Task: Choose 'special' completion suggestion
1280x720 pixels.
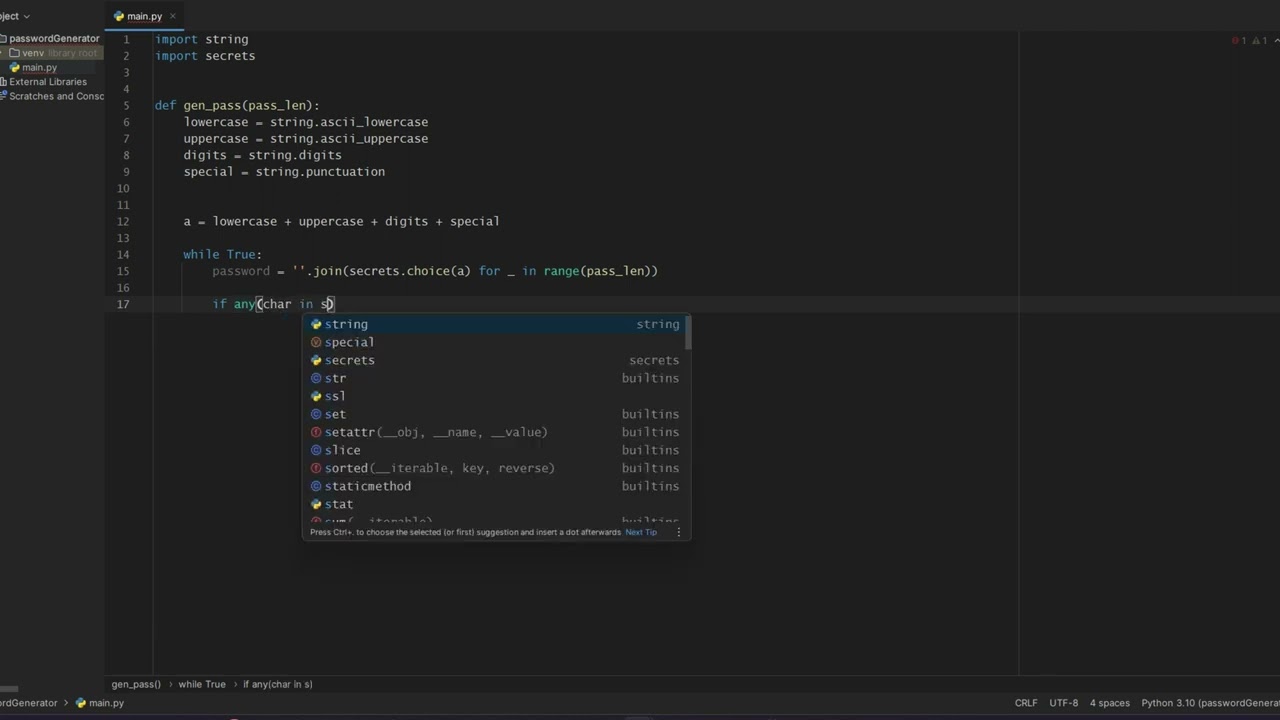Action: [495, 342]
